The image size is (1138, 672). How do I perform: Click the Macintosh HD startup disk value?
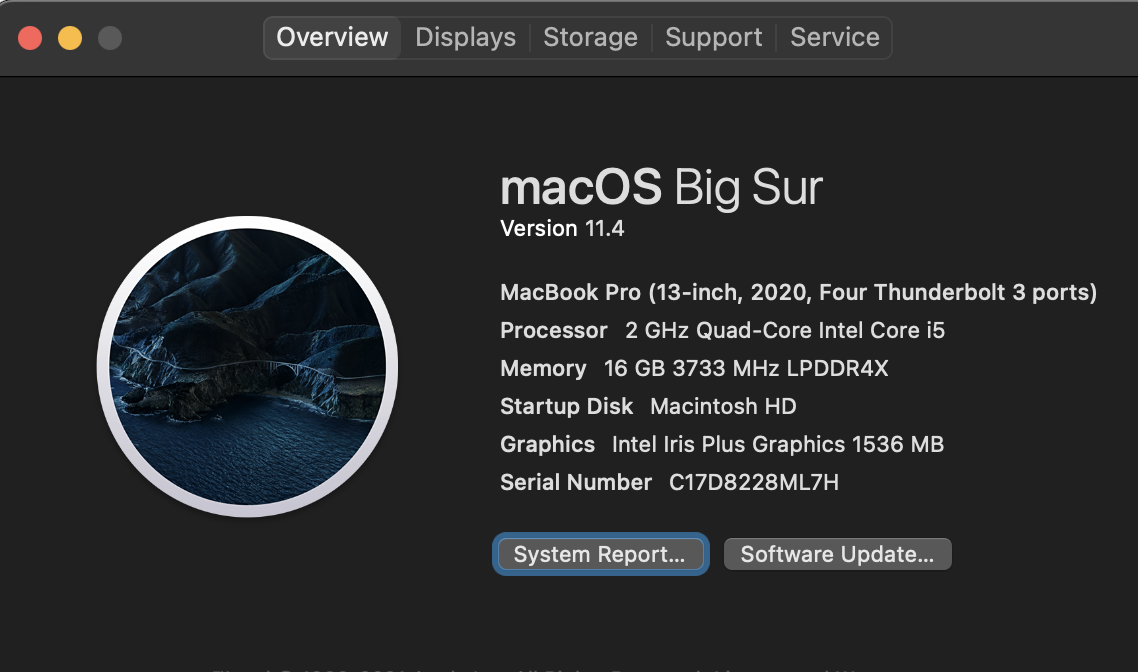pos(724,406)
